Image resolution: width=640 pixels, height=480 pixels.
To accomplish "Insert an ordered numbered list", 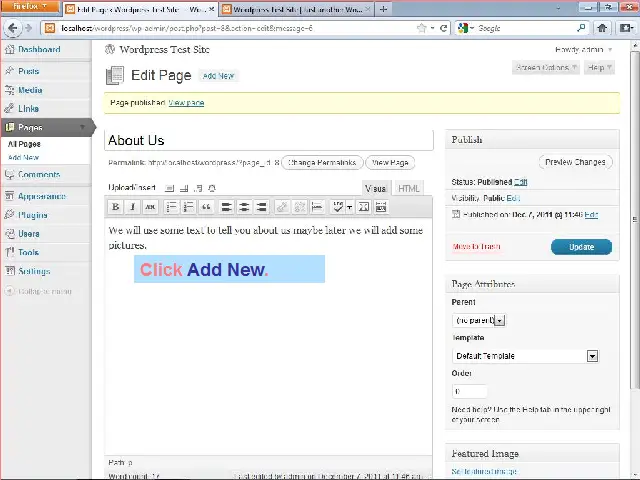I will pos(189,207).
